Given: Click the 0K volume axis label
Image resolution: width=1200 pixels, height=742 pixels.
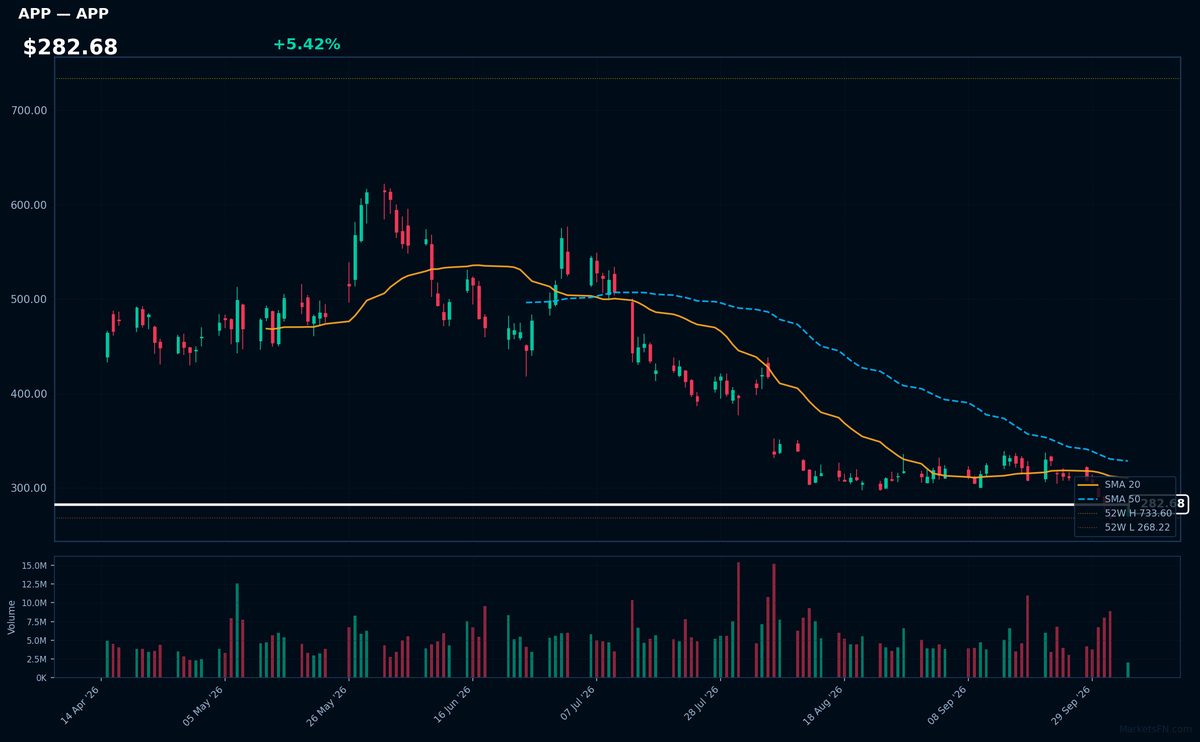Looking at the screenshot, I should (x=41, y=678).
